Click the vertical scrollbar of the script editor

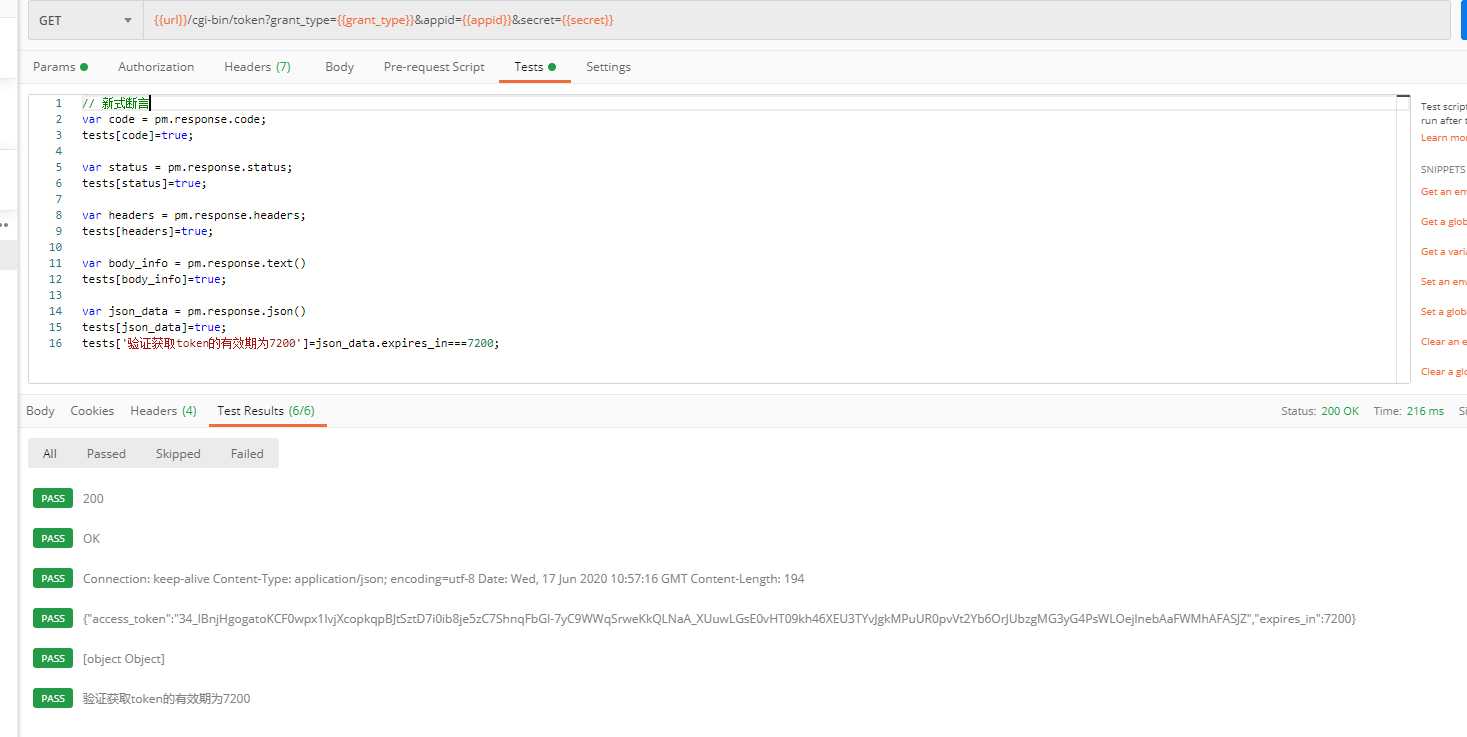click(1404, 238)
